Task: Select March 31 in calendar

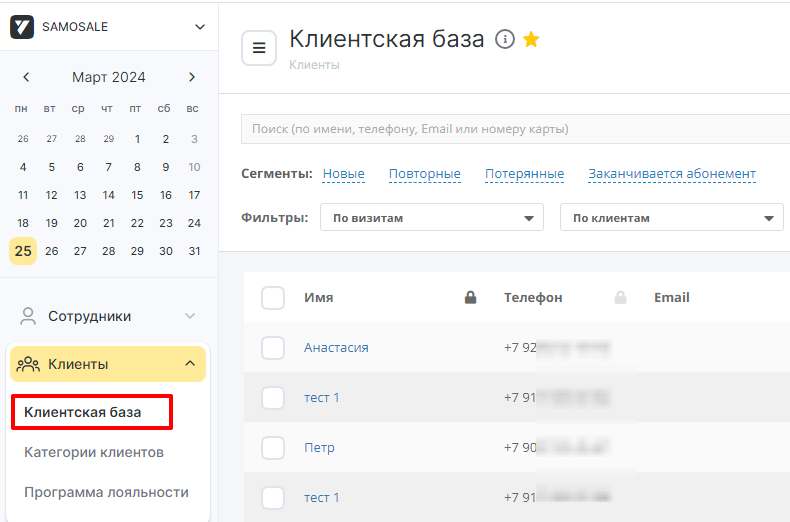Action: click(x=194, y=251)
